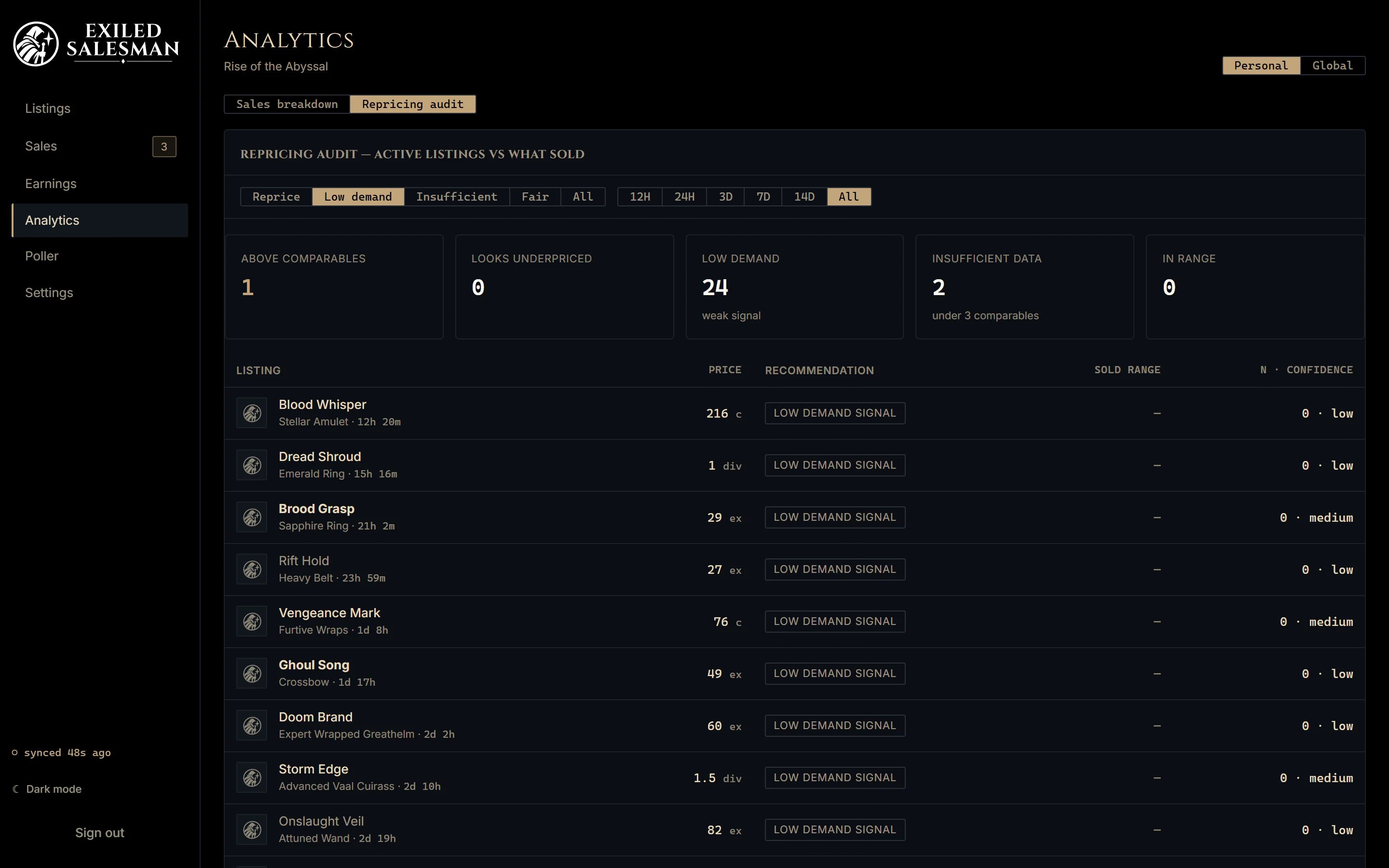
Task: Go to Sales page
Action: pos(100,147)
